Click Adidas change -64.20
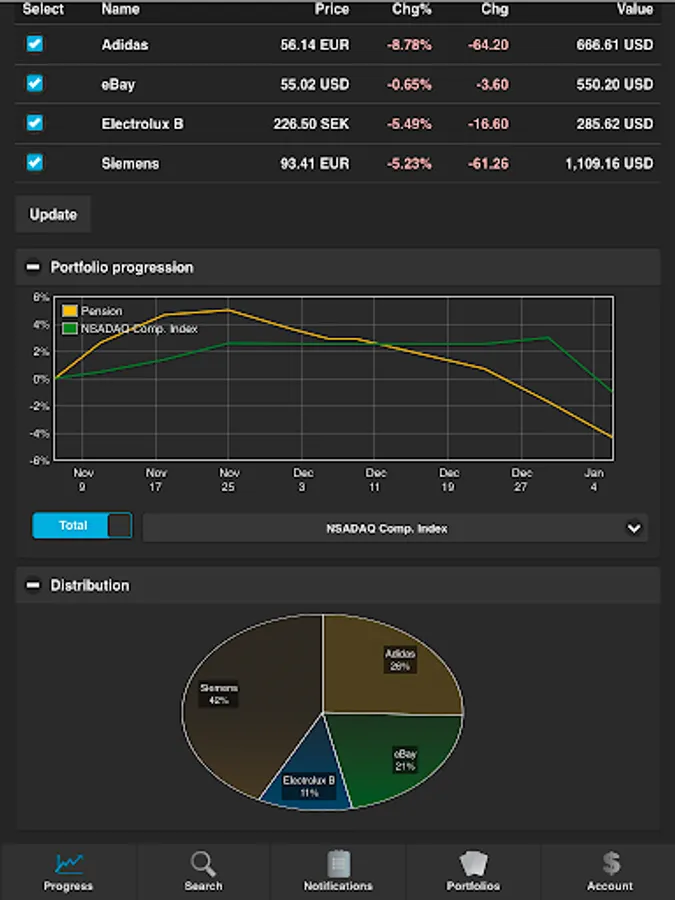 (488, 45)
